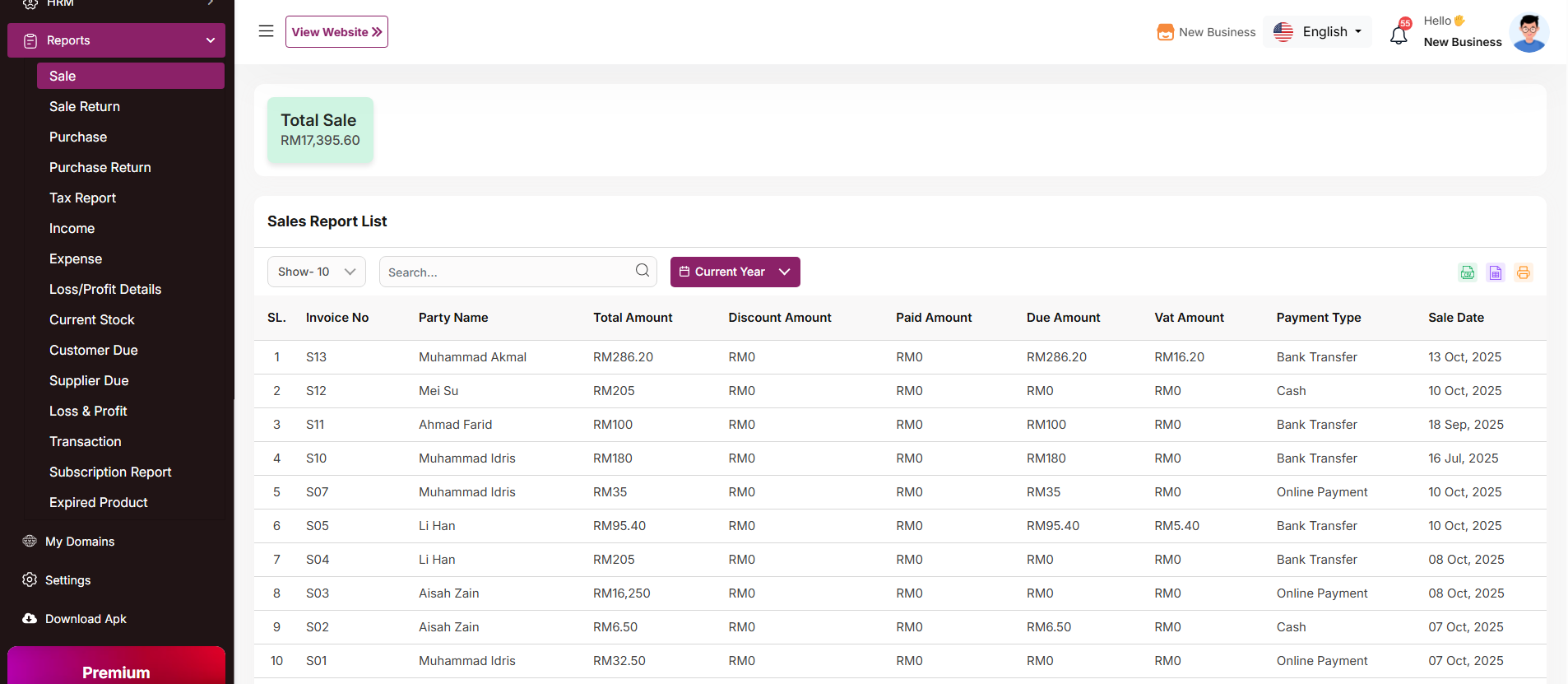Screen dimensions: 1568x684
Task: Click the purple Excel export icon
Action: click(x=1495, y=272)
